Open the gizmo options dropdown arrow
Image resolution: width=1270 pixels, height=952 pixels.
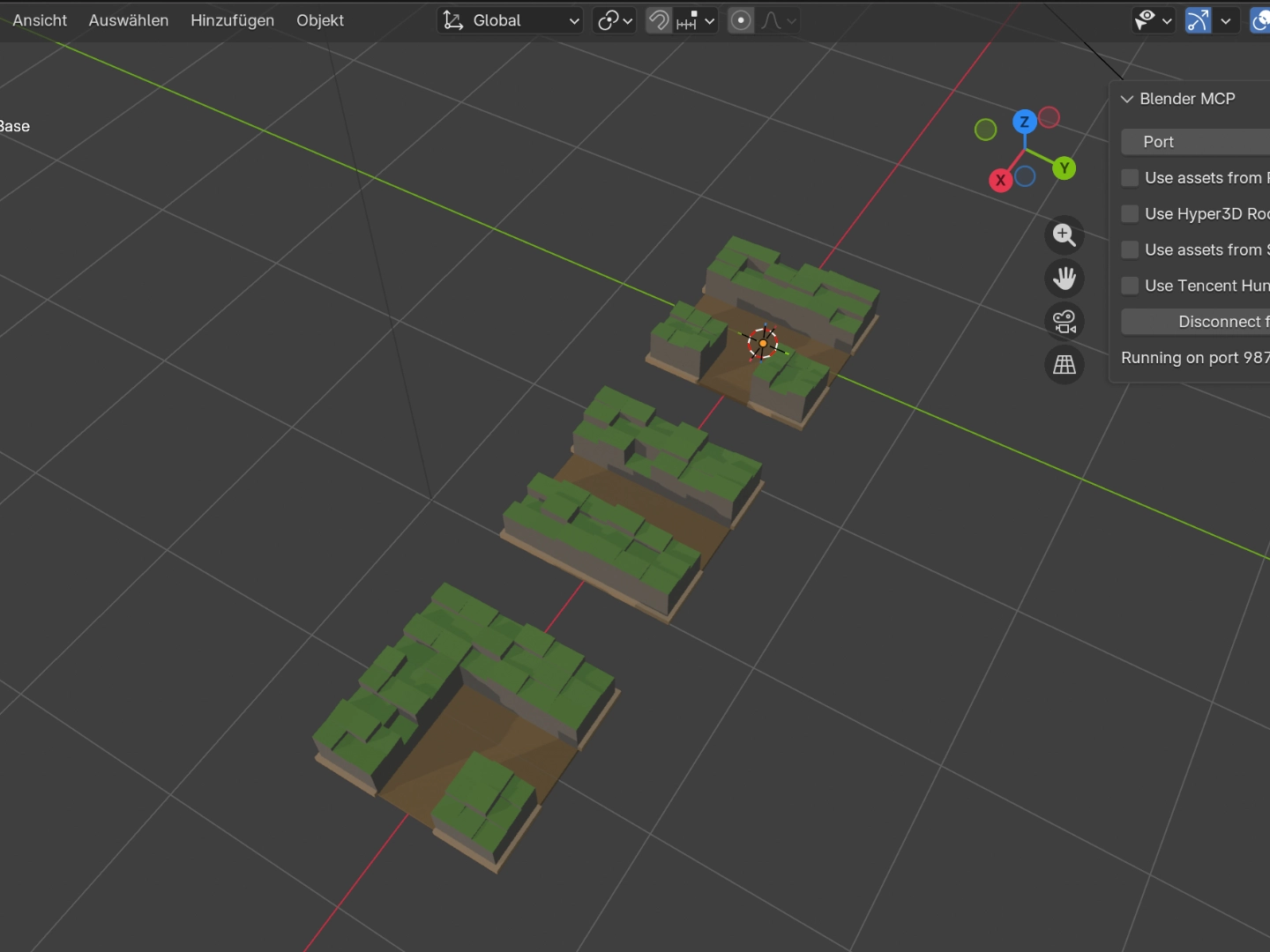pos(1226,20)
